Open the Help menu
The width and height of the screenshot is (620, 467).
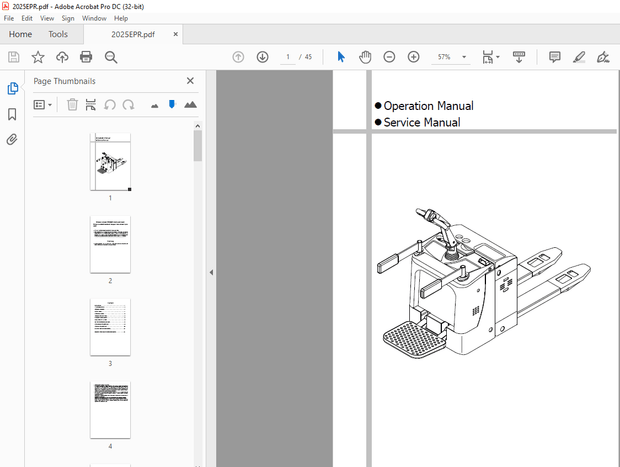click(121, 18)
